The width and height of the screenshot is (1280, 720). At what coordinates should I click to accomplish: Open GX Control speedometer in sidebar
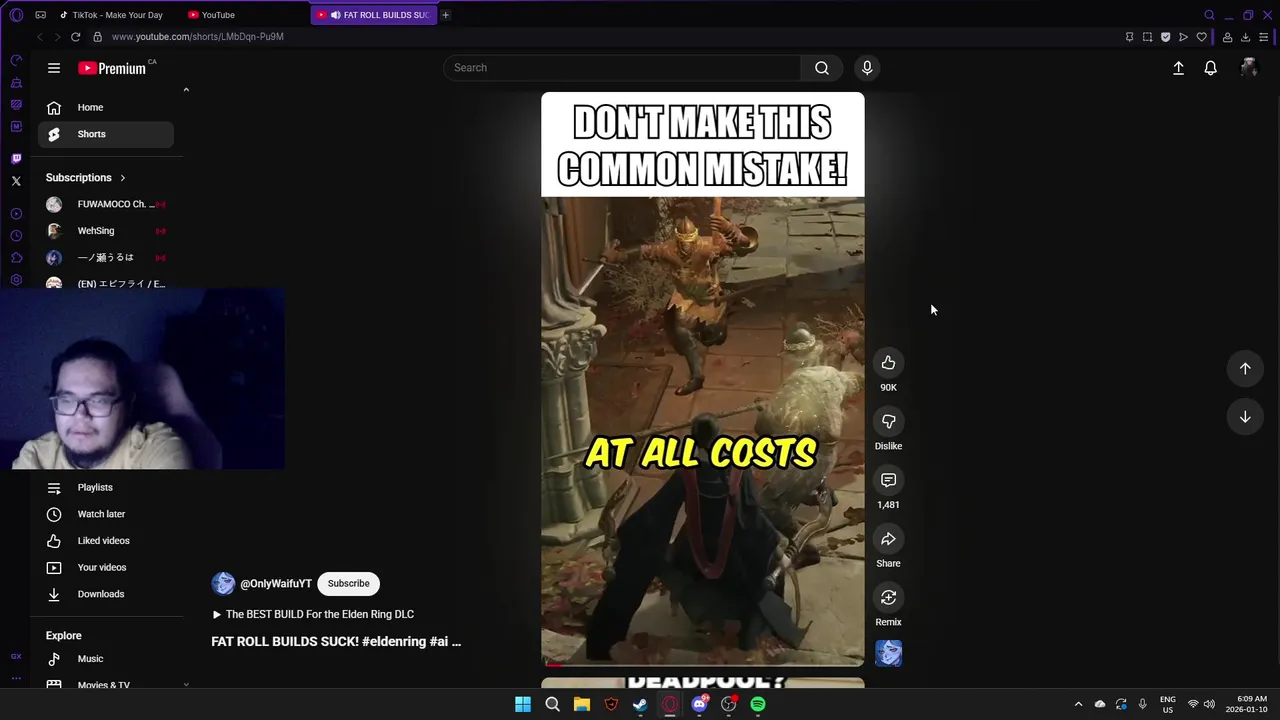(x=16, y=60)
